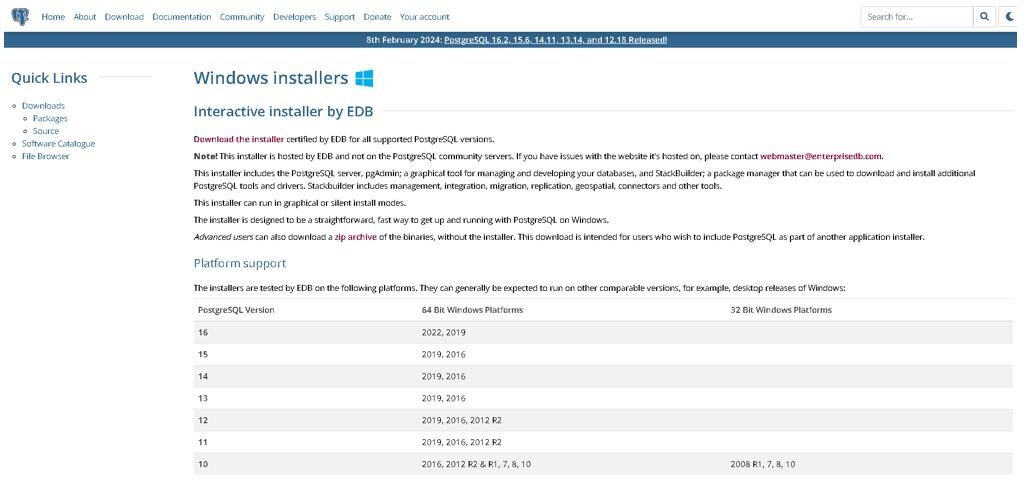Open Documentation in the top nav
The image size is (1029, 481).
tap(182, 17)
